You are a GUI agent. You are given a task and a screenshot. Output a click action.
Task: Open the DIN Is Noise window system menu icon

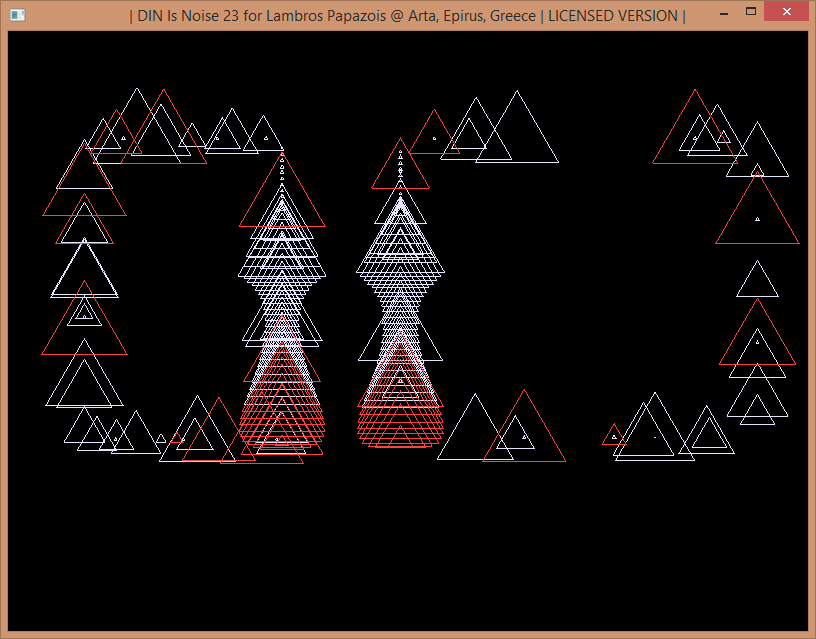(18, 15)
